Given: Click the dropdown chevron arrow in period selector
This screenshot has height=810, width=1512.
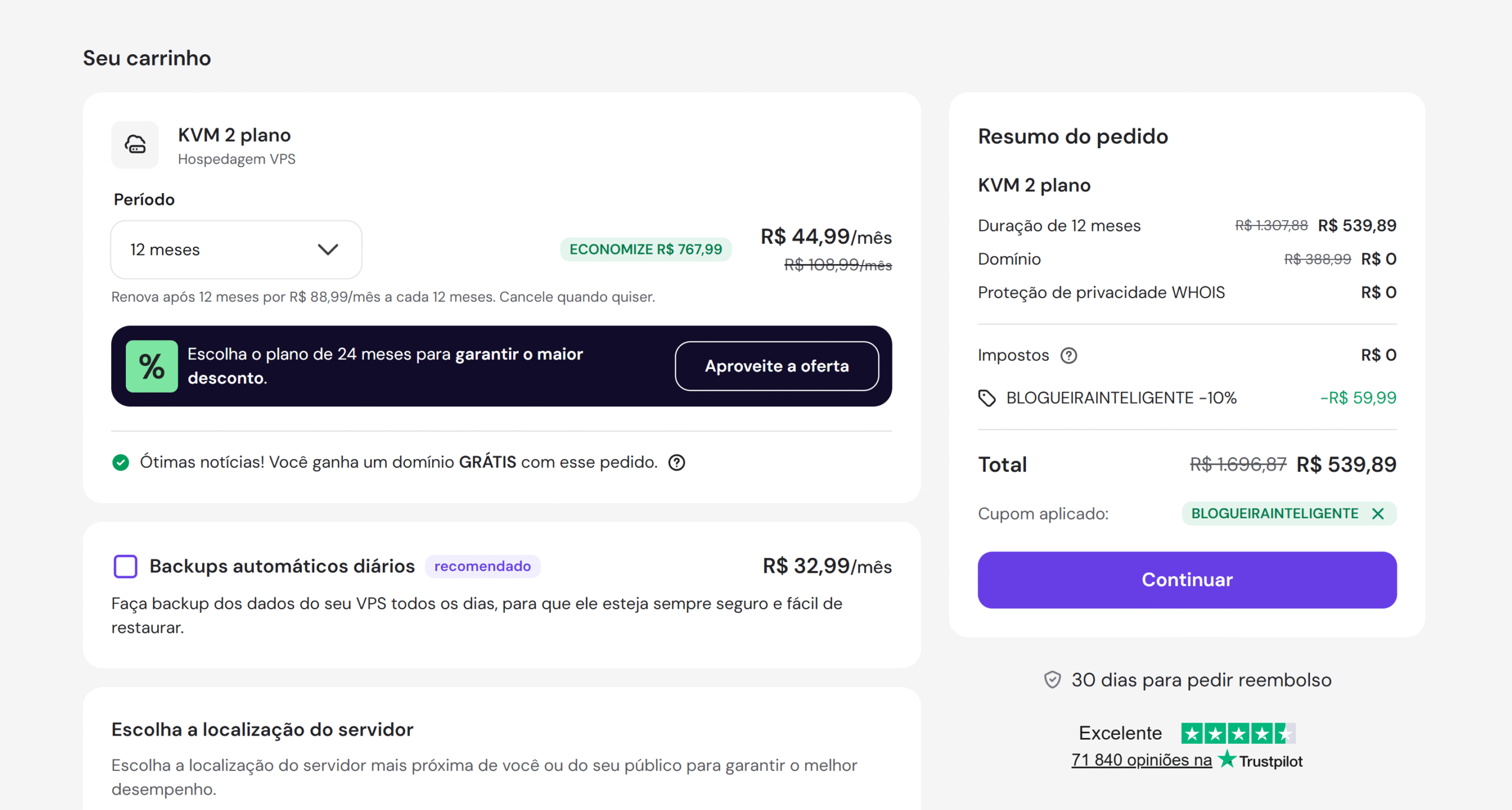Looking at the screenshot, I should coord(328,250).
